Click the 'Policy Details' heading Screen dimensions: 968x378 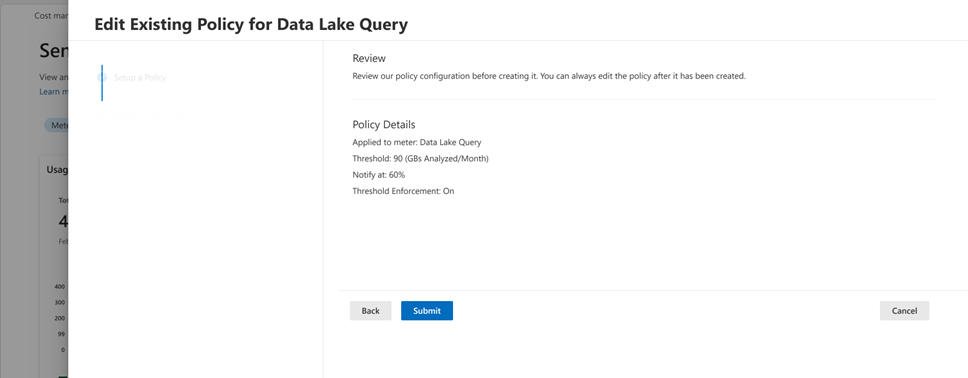384,125
